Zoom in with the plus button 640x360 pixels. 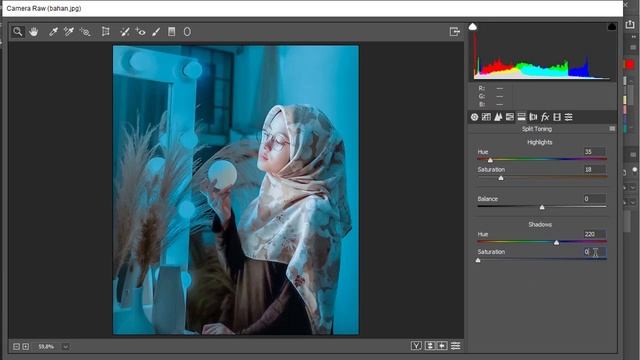(x=25, y=347)
